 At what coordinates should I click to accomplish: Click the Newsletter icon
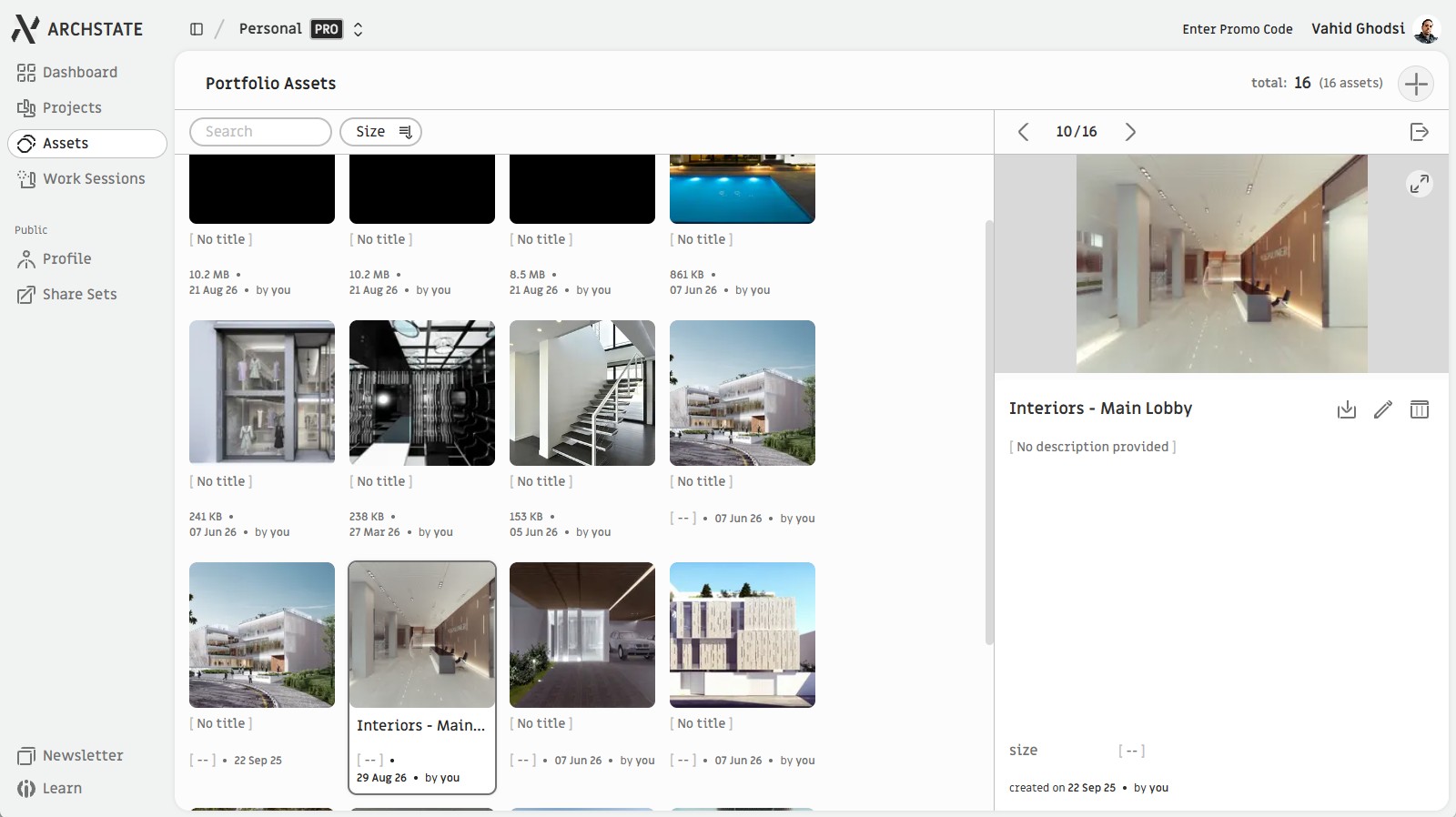click(x=26, y=756)
